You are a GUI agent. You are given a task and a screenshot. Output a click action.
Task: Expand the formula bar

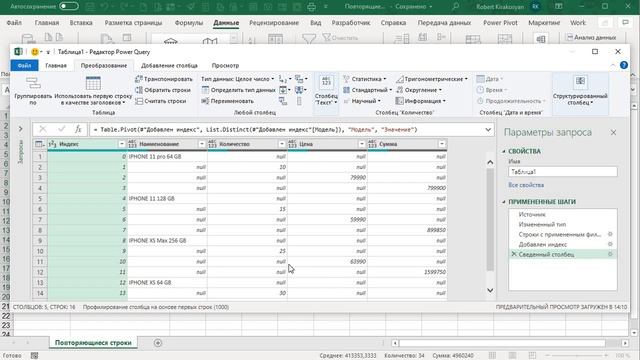(488, 130)
